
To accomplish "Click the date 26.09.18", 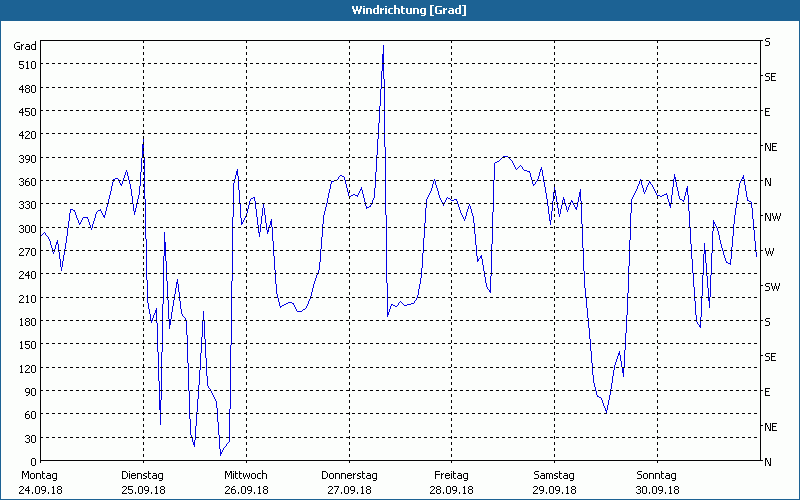I will pyautogui.click(x=246, y=490).
